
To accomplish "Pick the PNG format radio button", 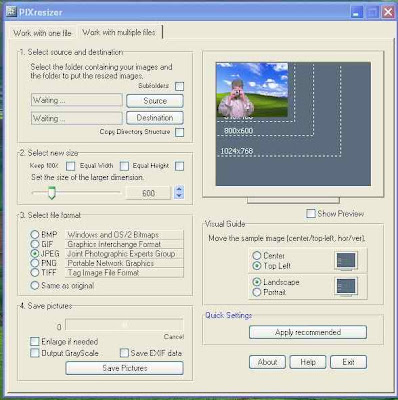I will point(35,263).
